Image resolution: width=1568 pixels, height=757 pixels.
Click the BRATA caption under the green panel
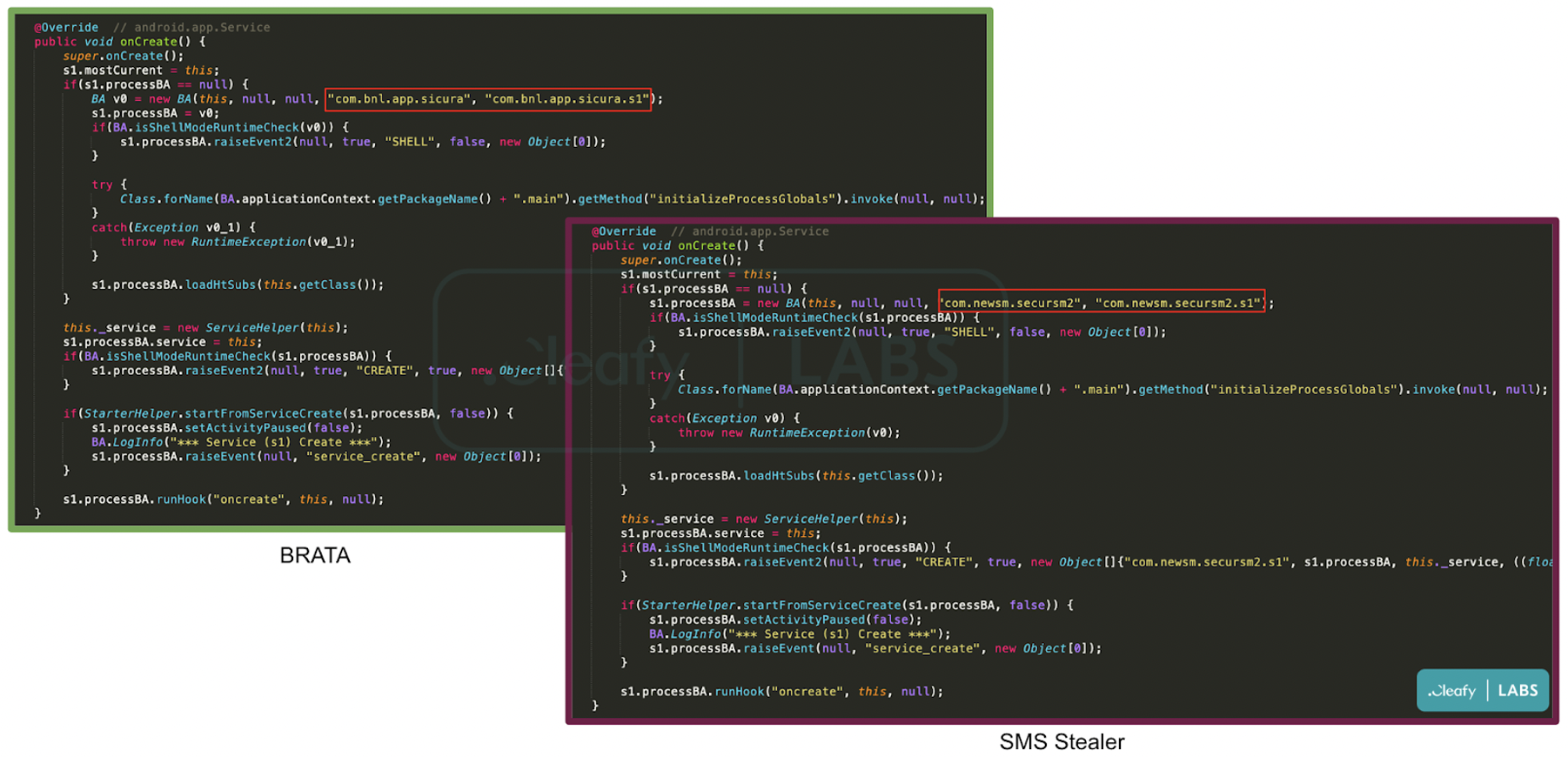(x=315, y=555)
